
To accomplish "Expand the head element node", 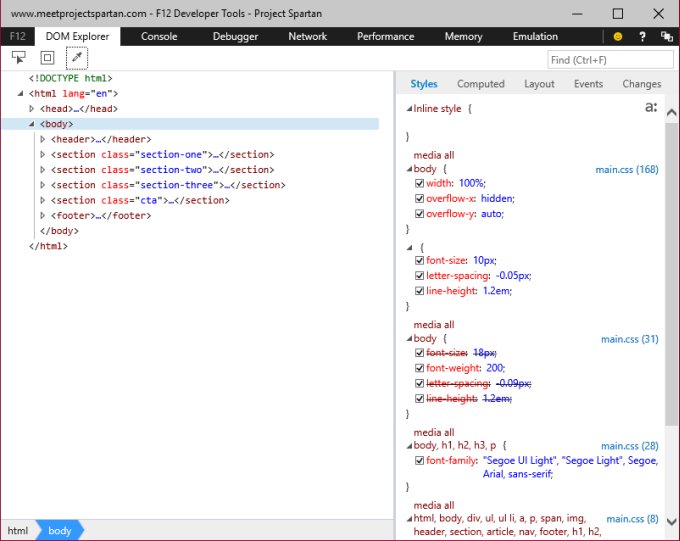I will 31,108.
